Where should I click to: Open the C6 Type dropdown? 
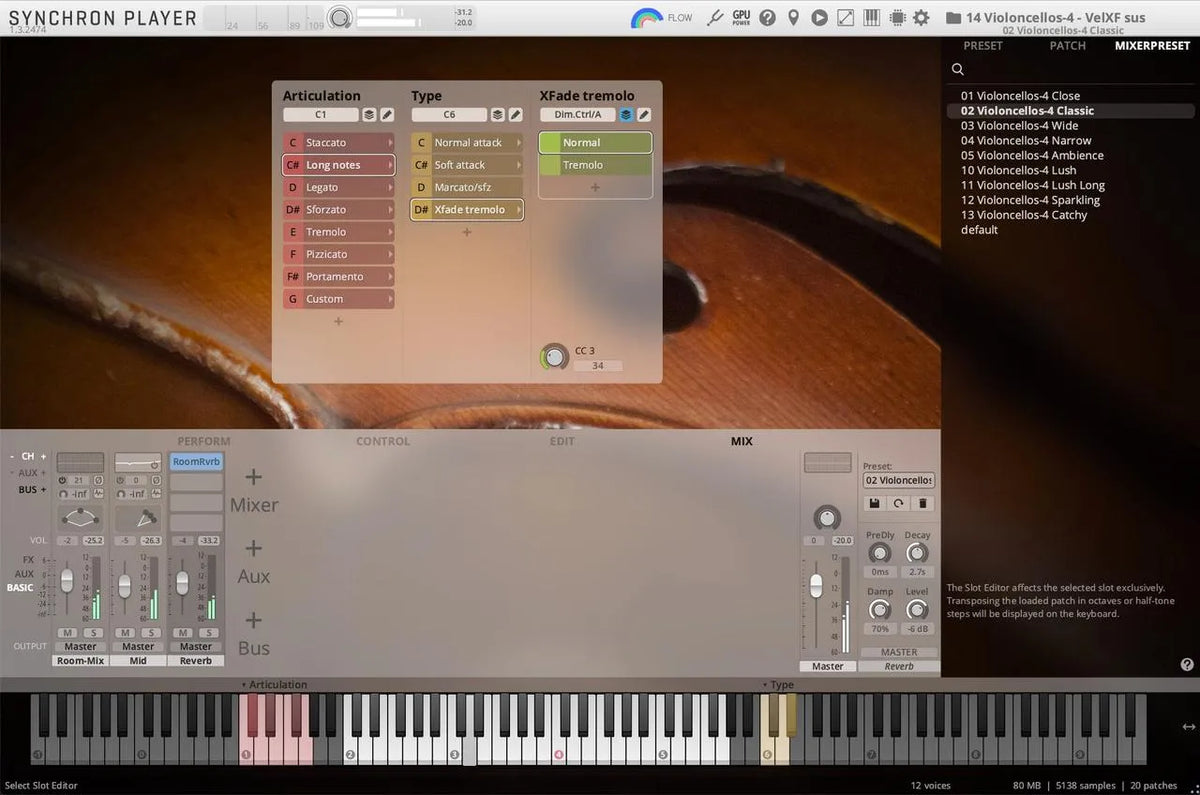click(448, 114)
